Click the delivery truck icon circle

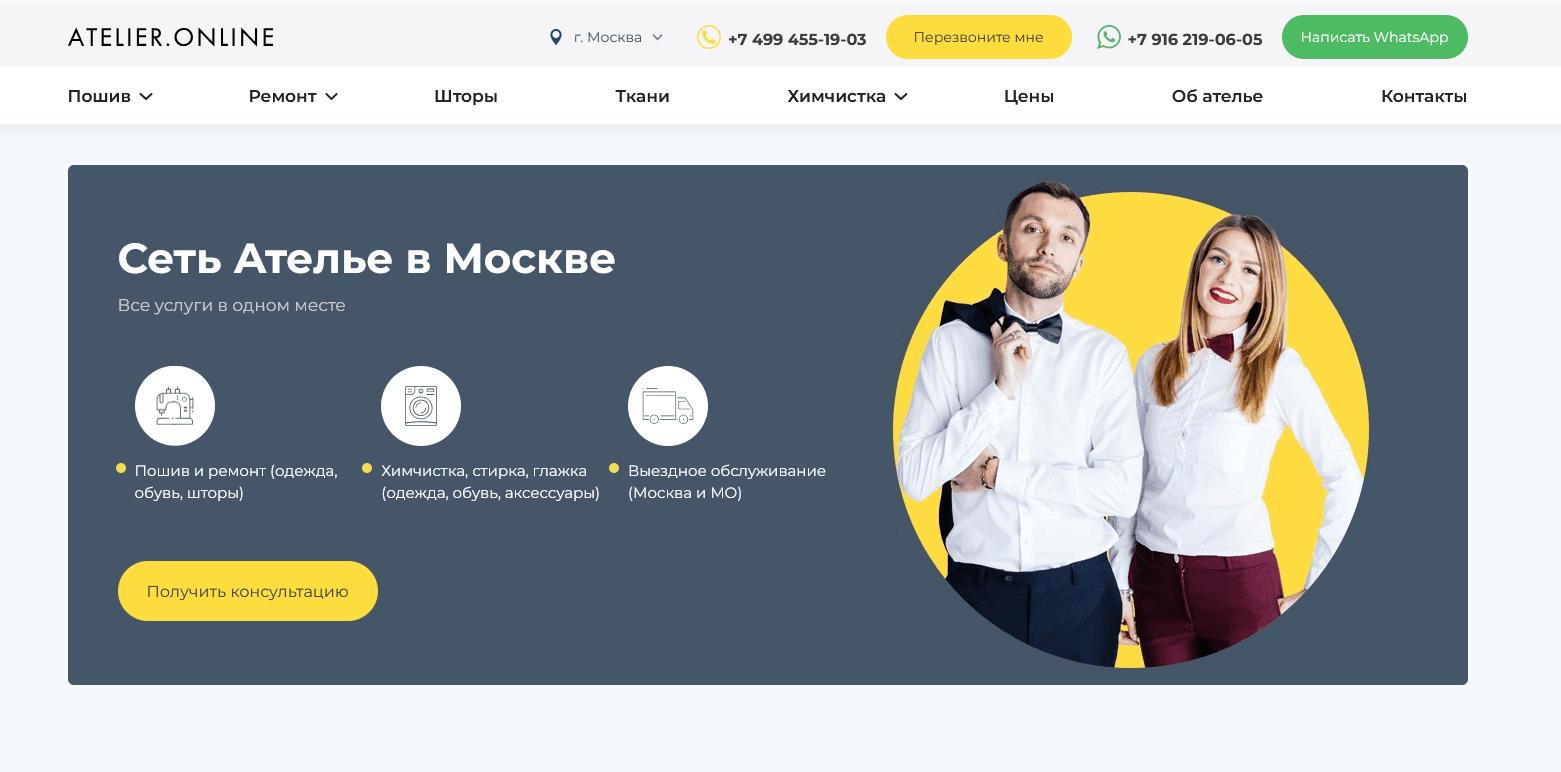[668, 406]
